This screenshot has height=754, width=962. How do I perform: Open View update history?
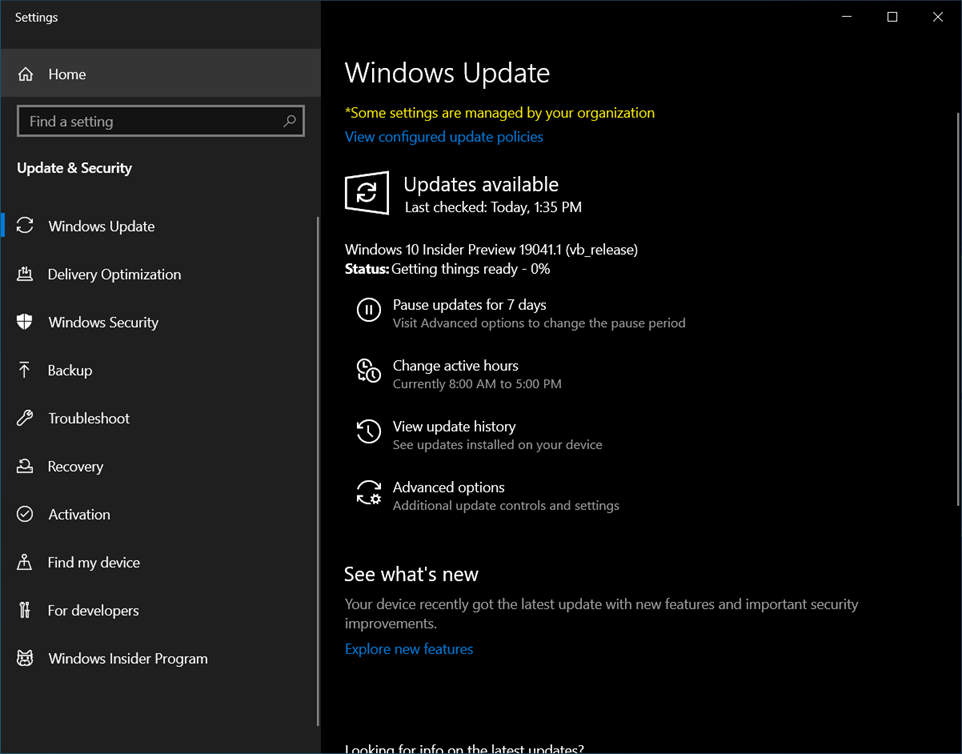pyautogui.click(x=479, y=435)
